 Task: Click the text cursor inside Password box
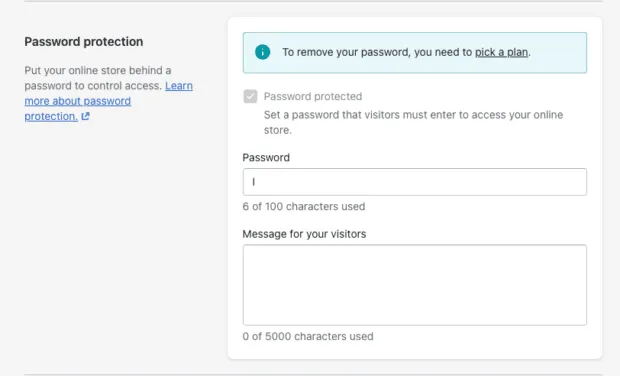point(253,182)
